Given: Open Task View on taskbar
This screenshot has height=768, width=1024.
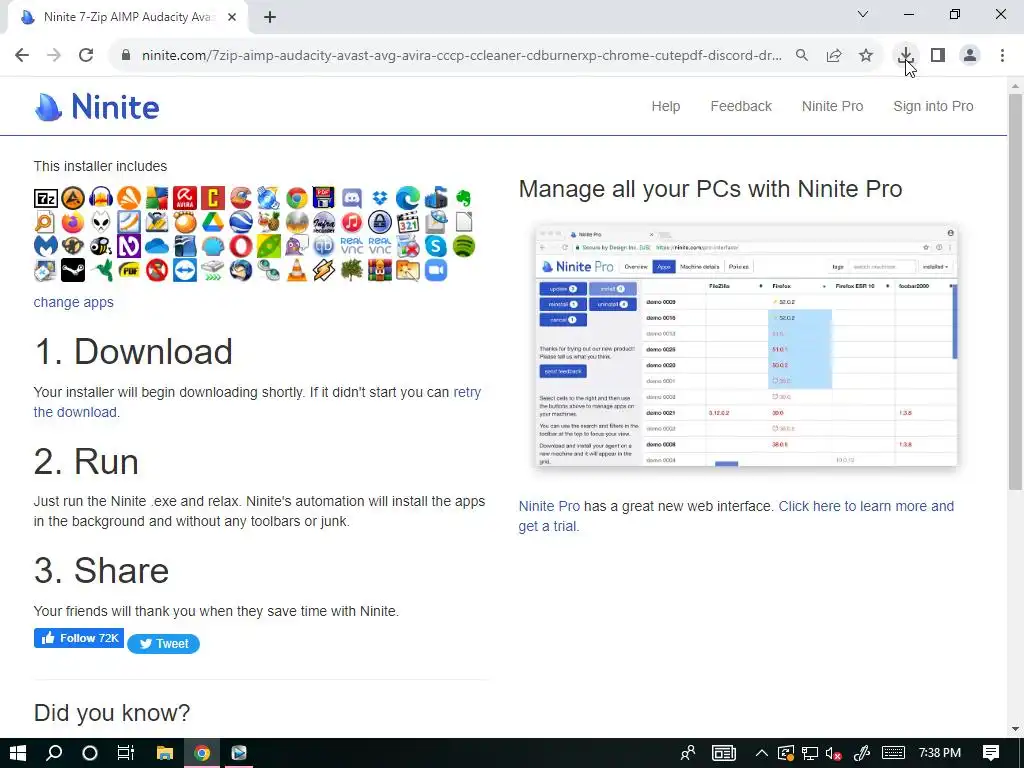Looking at the screenshot, I should click(x=125, y=753).
